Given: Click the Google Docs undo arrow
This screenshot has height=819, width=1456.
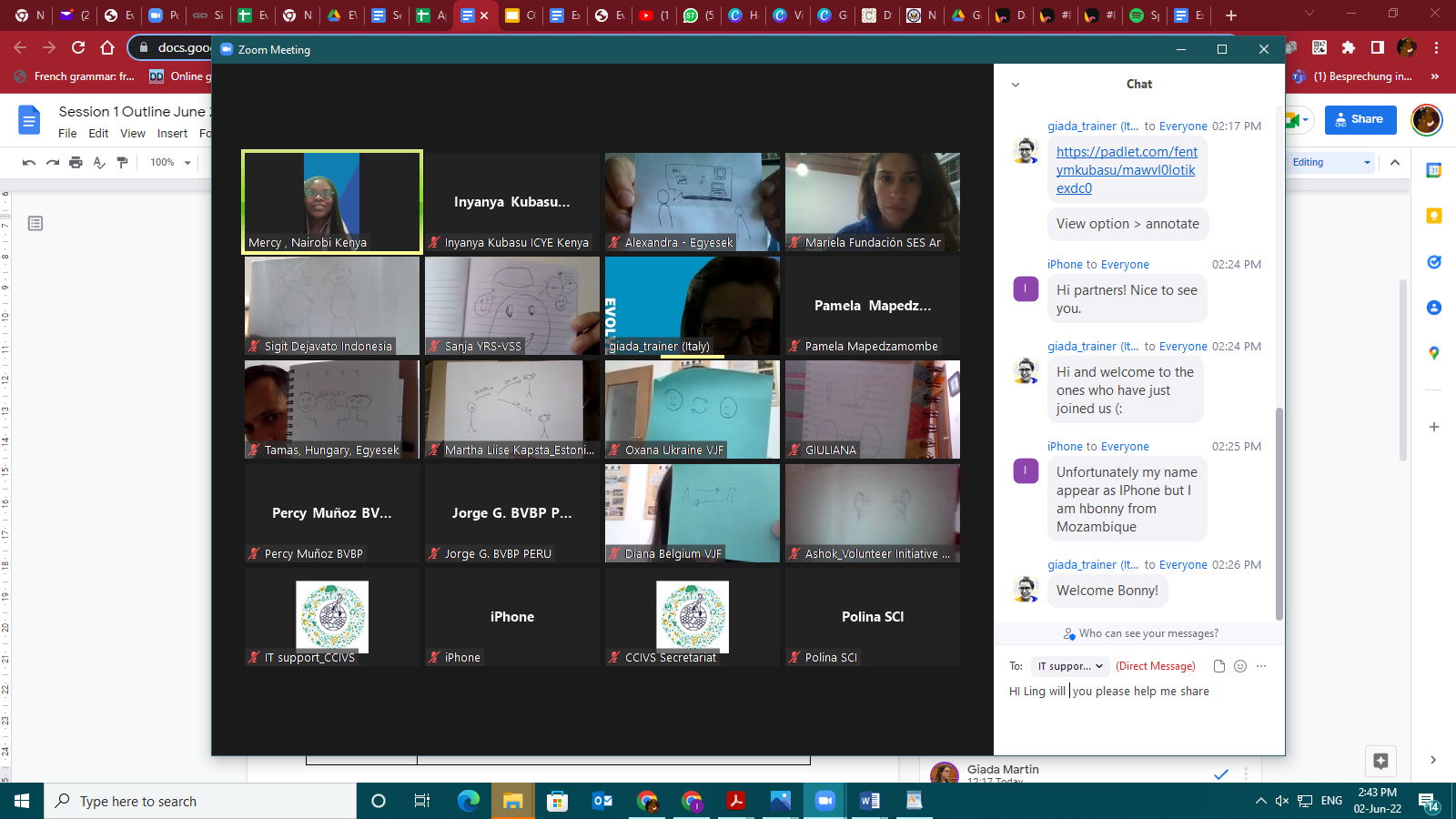Looking at the screenshot, I should [29, 163].
